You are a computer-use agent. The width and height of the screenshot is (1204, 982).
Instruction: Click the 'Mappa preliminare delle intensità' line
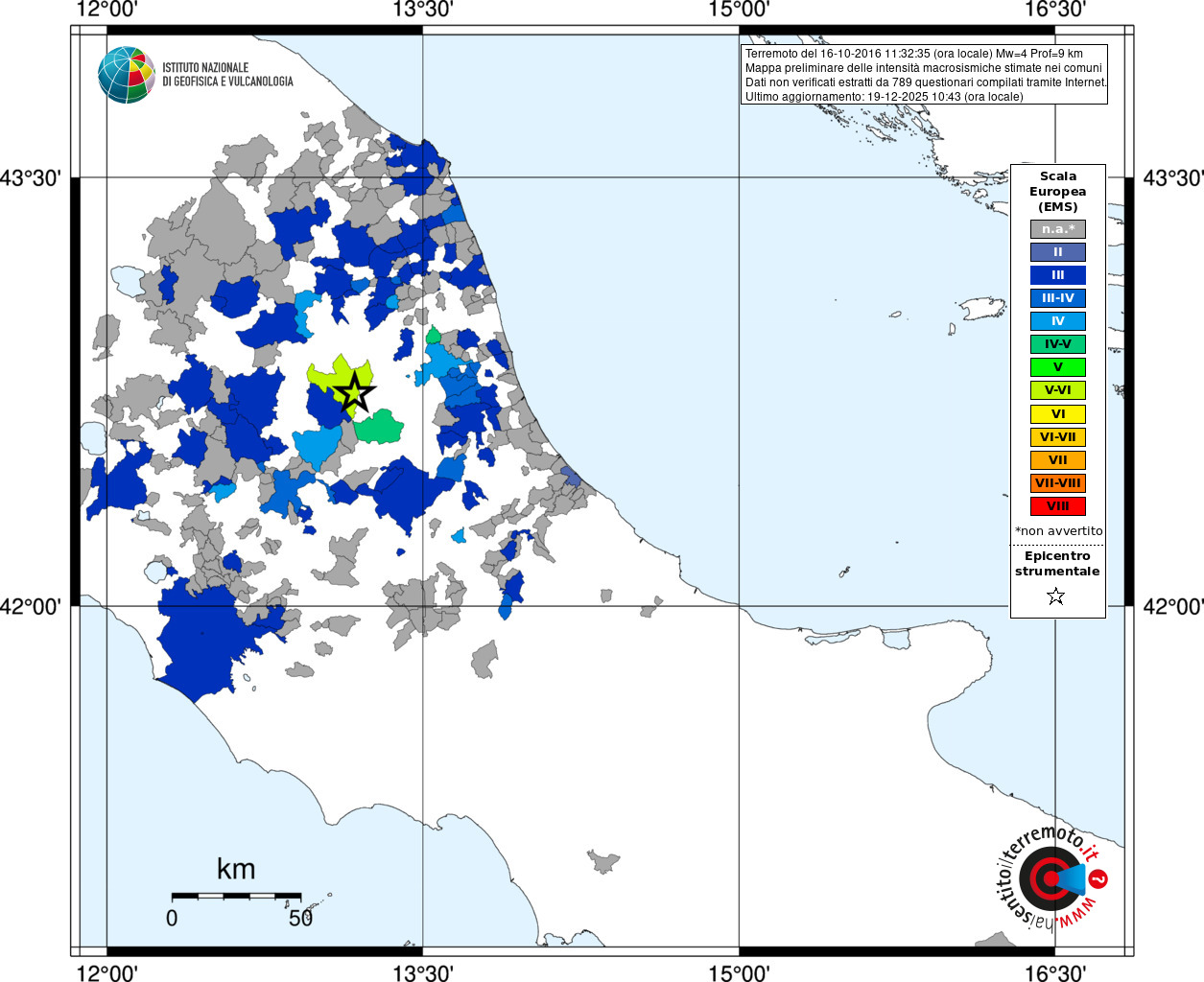(923, 68)
